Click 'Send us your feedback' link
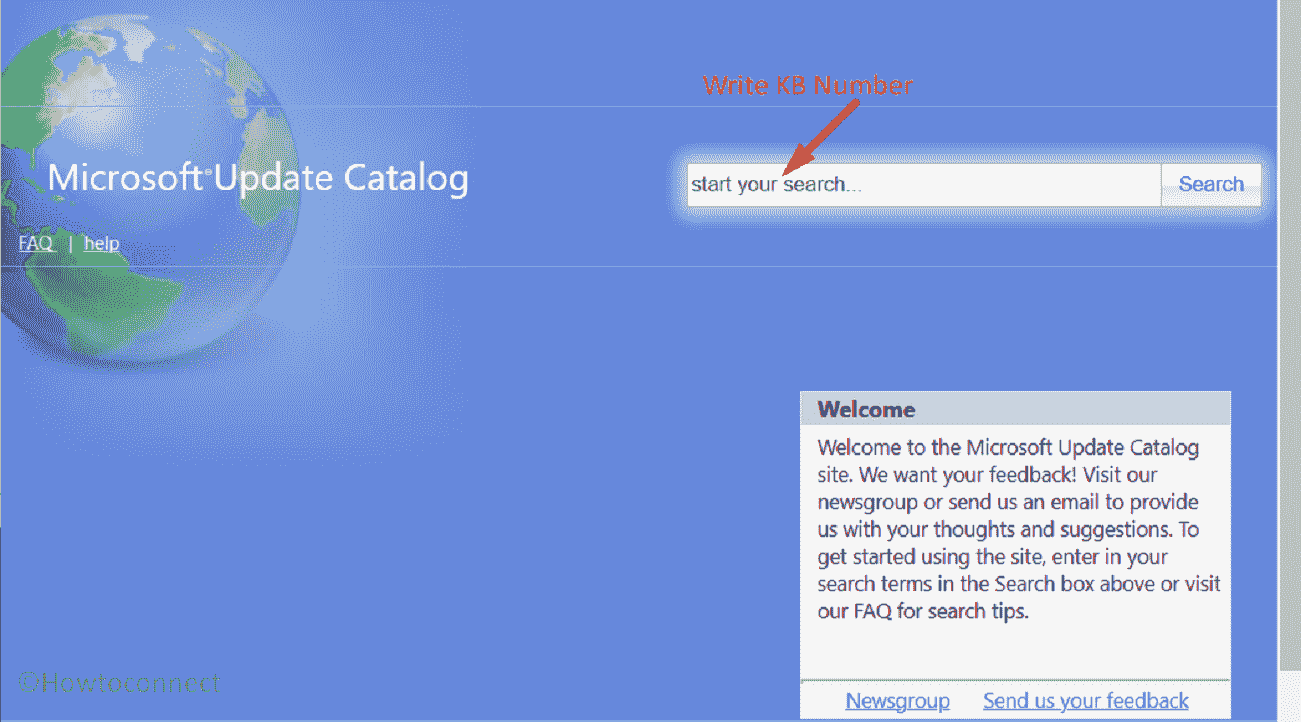The image size is (1301, 722). pos(1085,701)
